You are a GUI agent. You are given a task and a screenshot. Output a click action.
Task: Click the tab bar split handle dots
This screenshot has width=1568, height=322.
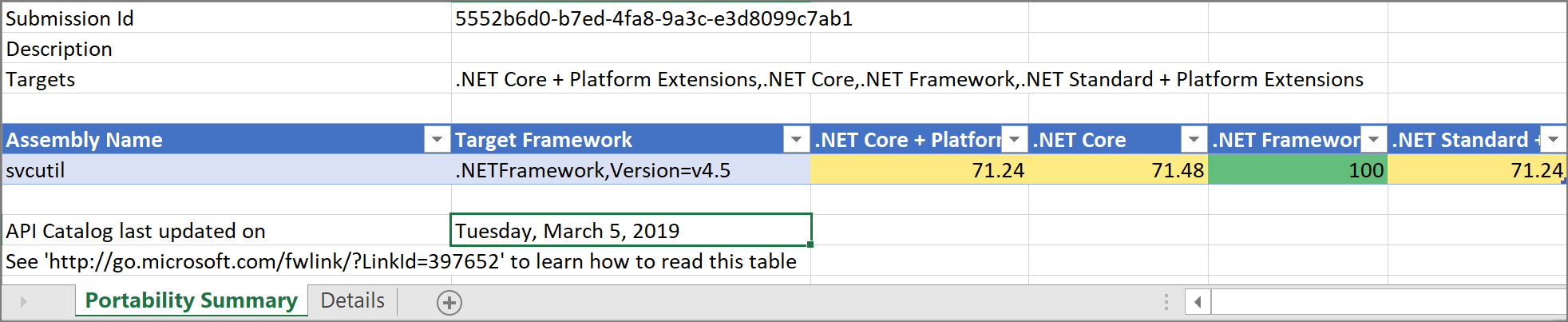pyautogui.click(x=1166, y=302)
